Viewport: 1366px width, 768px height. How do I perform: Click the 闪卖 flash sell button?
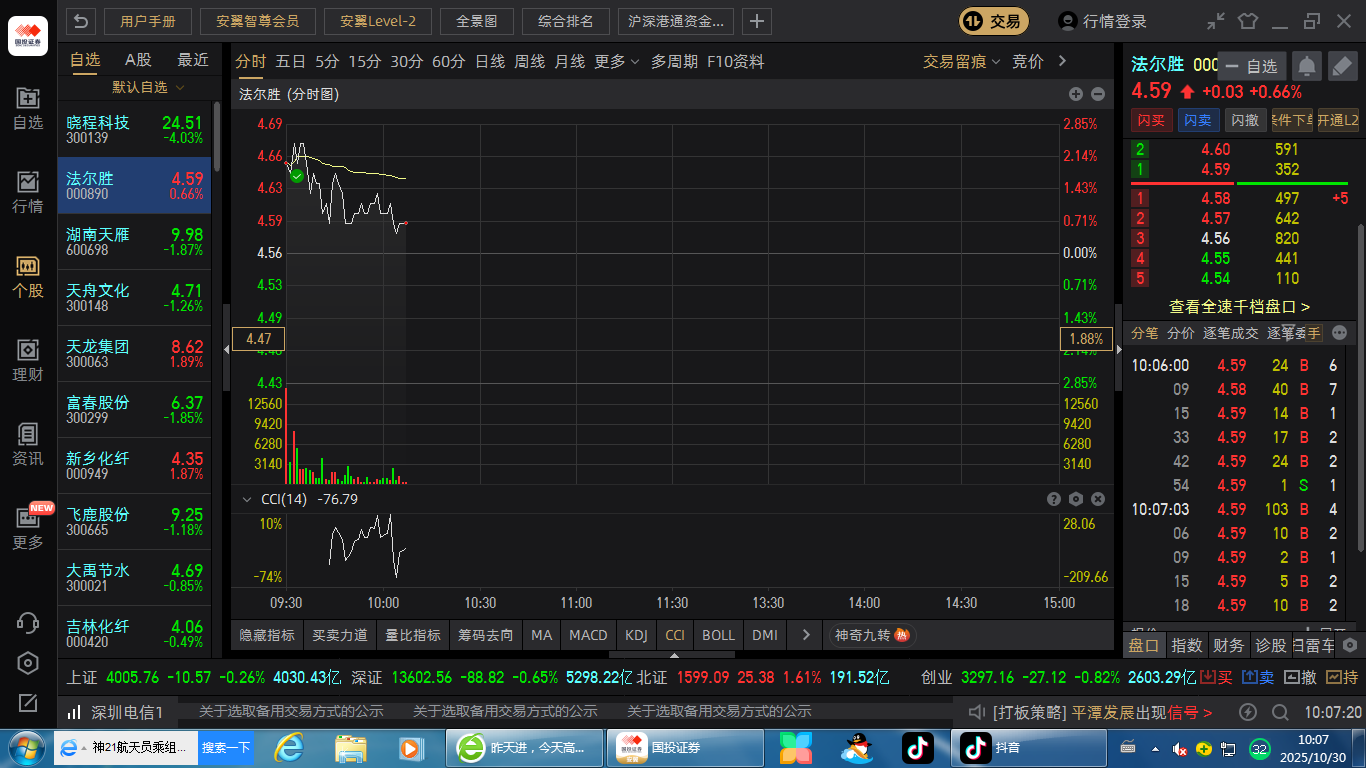(x=1197, y=120)
